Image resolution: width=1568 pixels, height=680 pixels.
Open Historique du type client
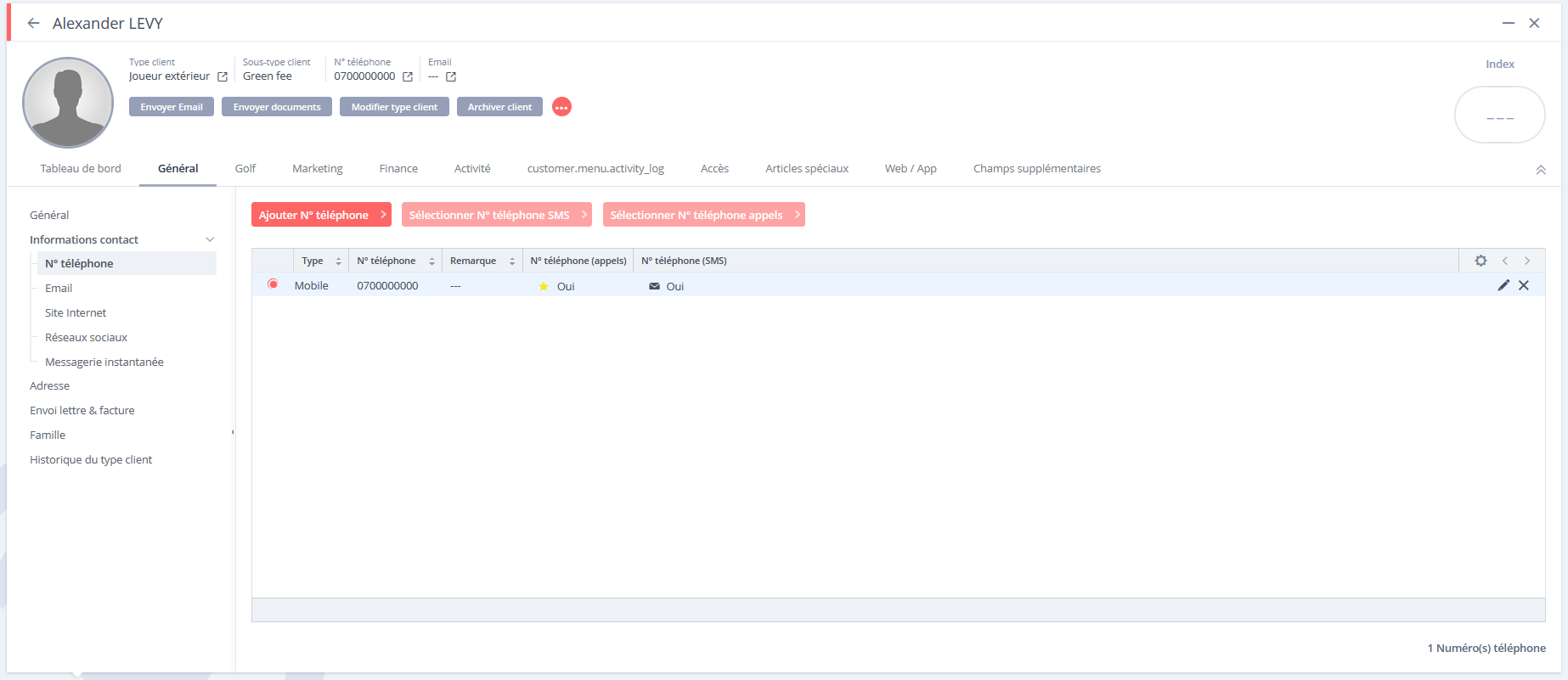click(x=91, y=459)
